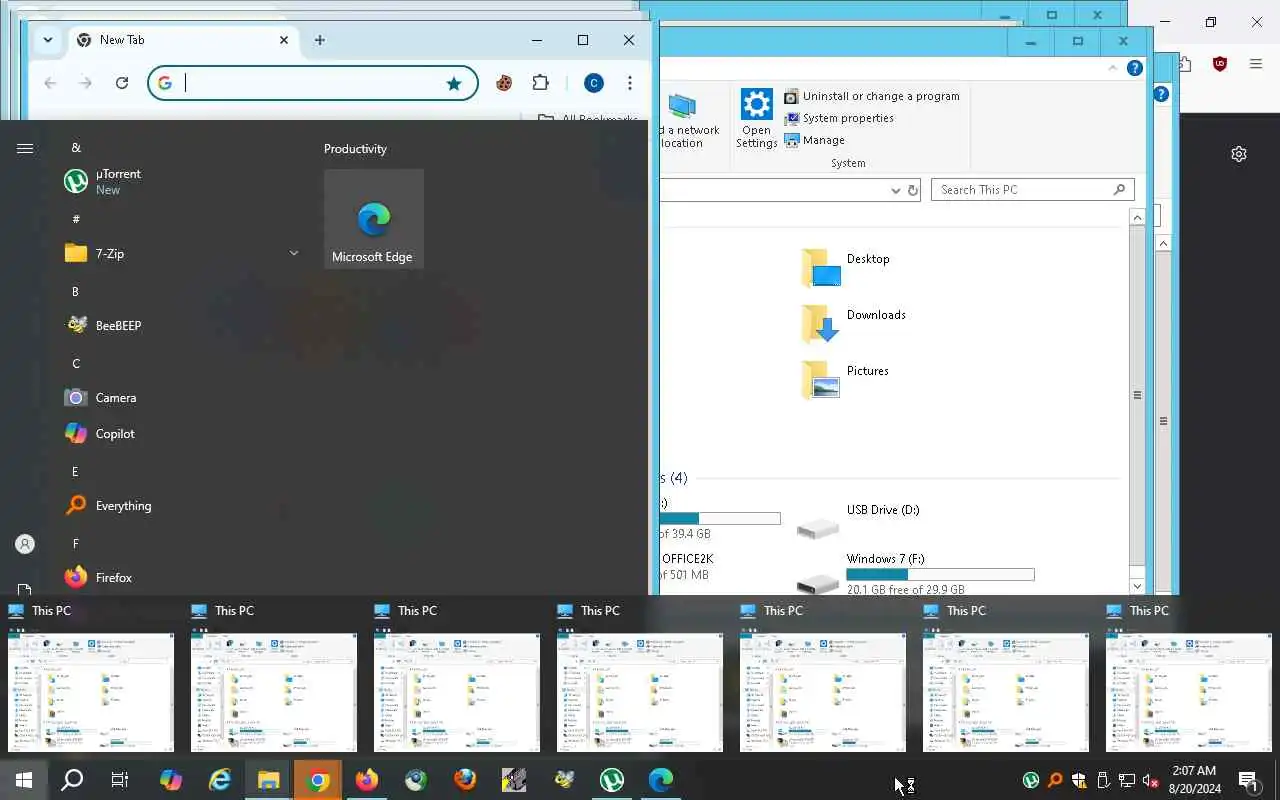This screenshot has height=800, width=1280.
Task: Open µTorrent icon on the taskbar
Action: tap(612, 779)
